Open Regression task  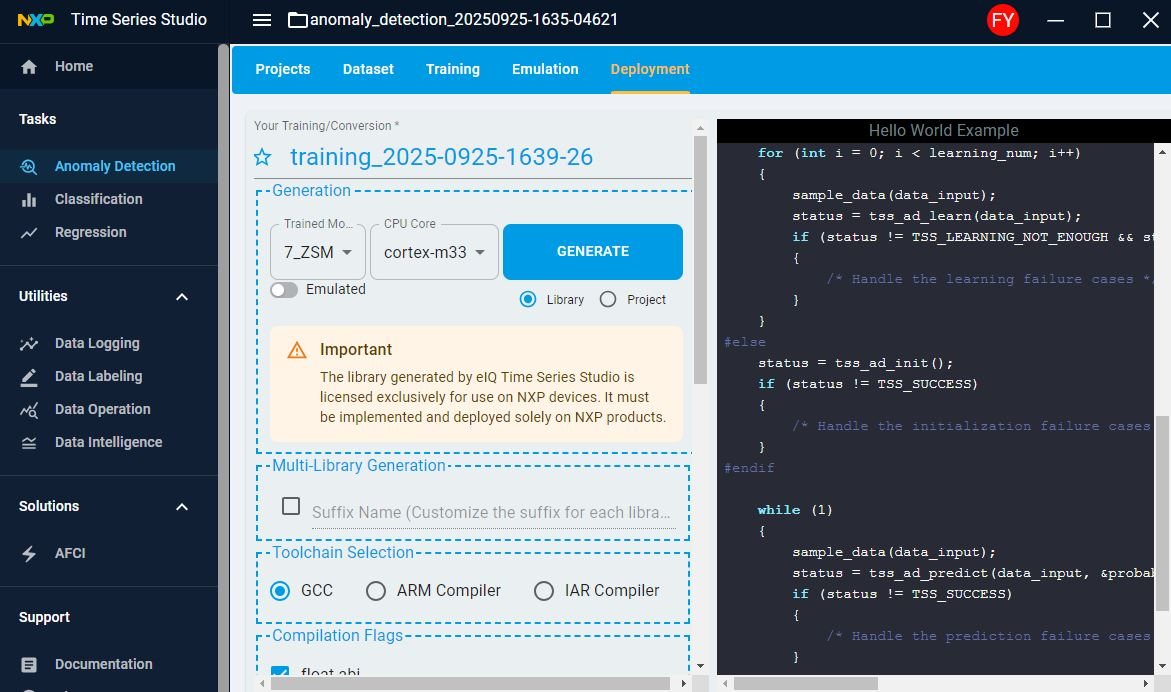coord(109,232)
